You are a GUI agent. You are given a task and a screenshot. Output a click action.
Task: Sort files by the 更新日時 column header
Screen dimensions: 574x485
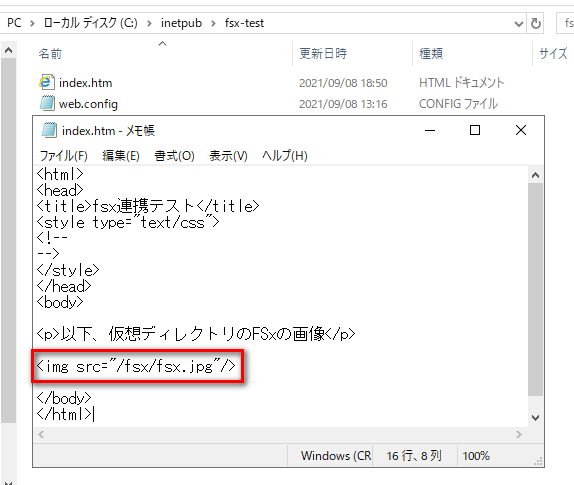[323, 54]
